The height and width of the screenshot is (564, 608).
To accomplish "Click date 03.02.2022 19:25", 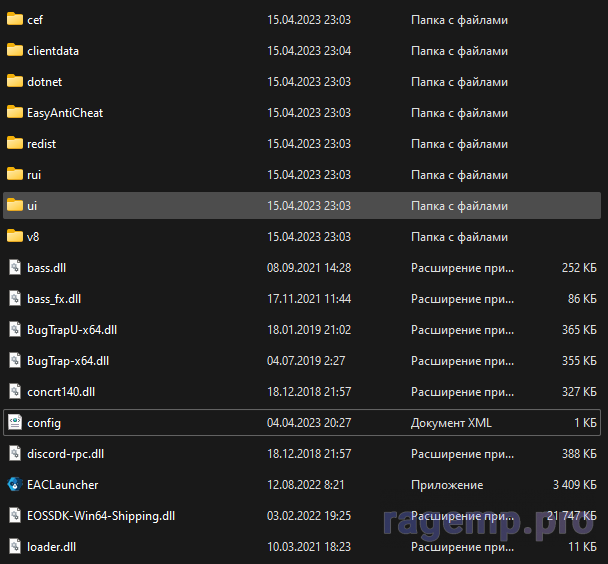I will pyautogui.click(x=309, y=516).
